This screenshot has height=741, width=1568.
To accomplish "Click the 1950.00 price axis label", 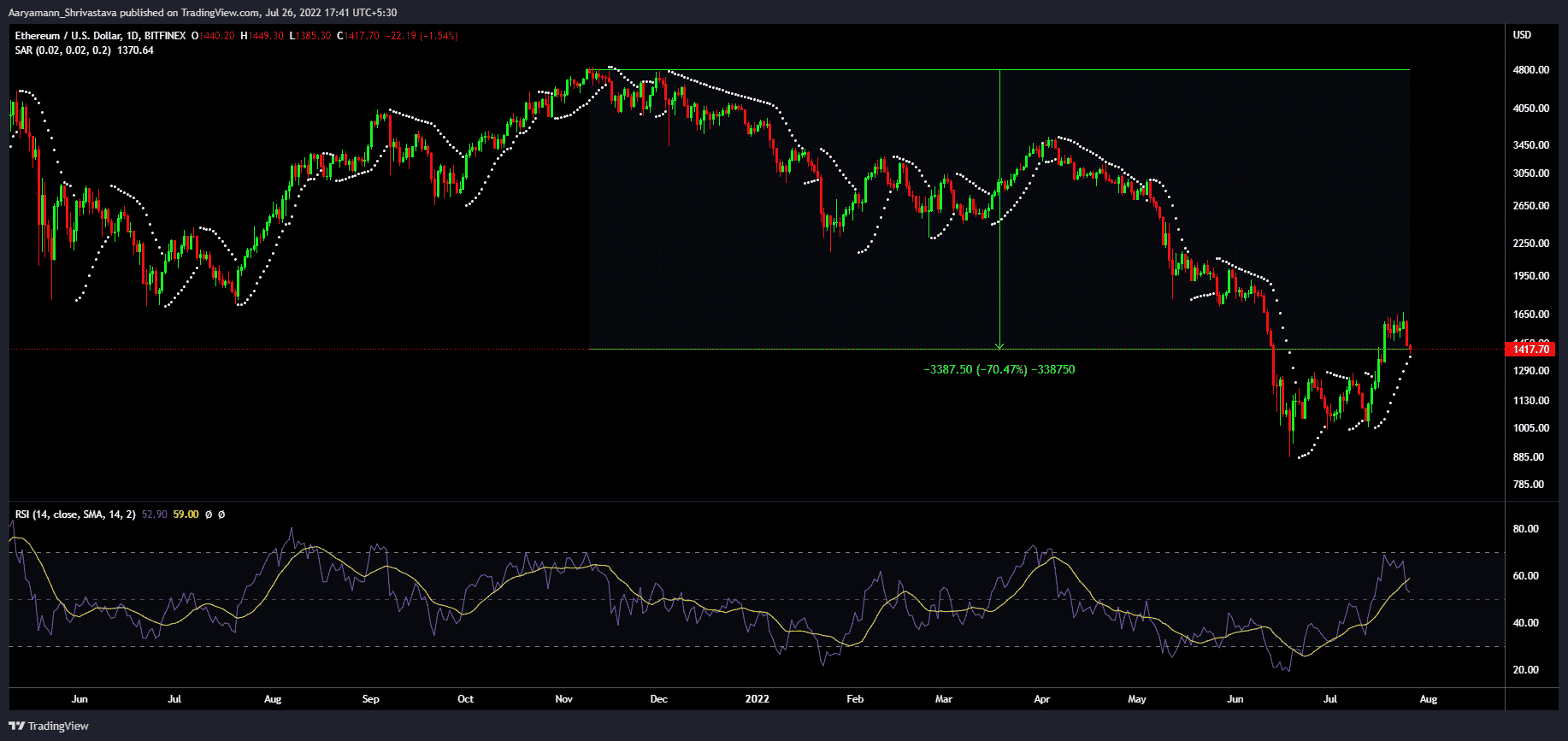I will pyautogui.click(x=1530, y=276).
